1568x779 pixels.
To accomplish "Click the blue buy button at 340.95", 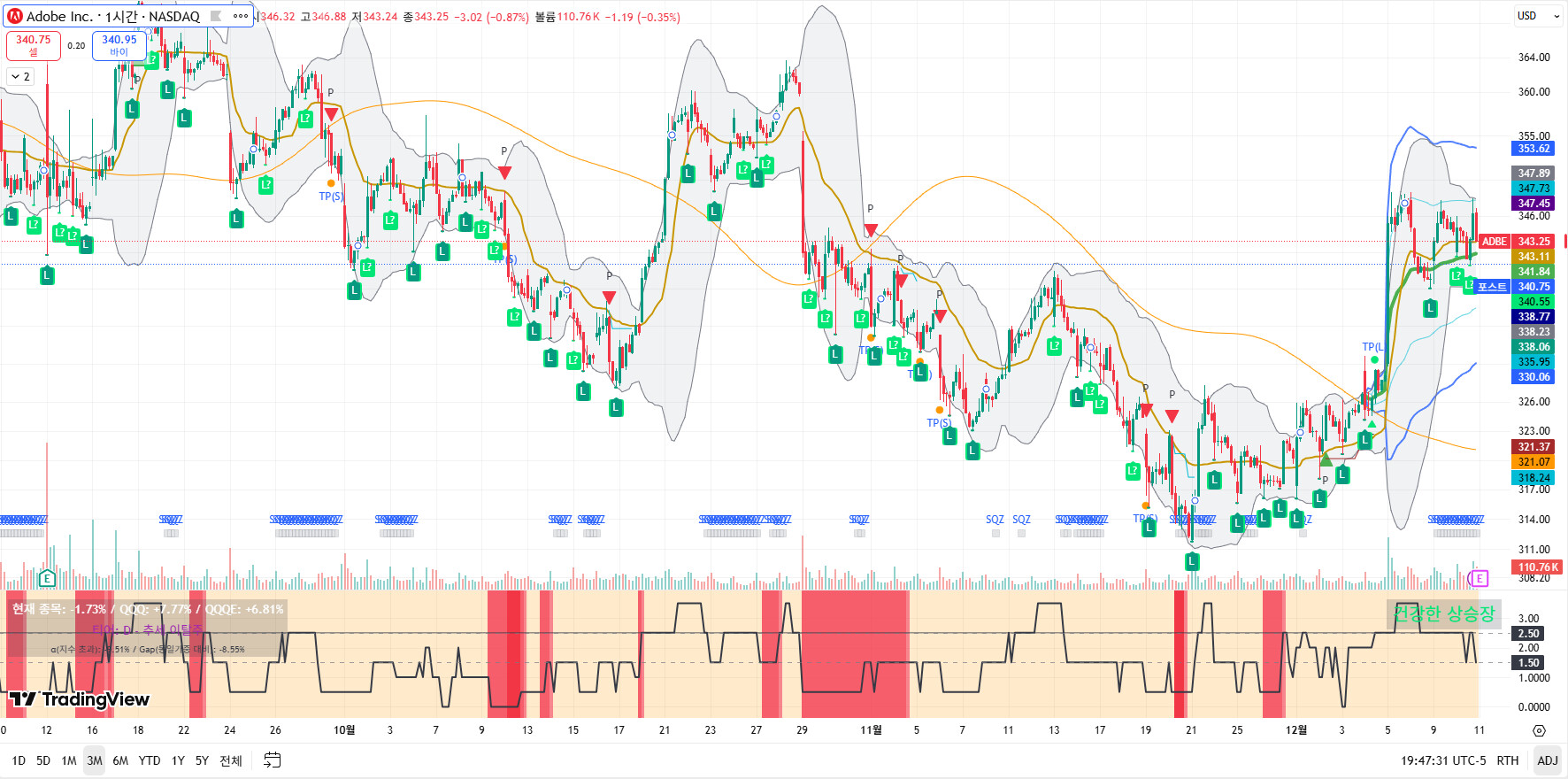I will tap(119, 46).
